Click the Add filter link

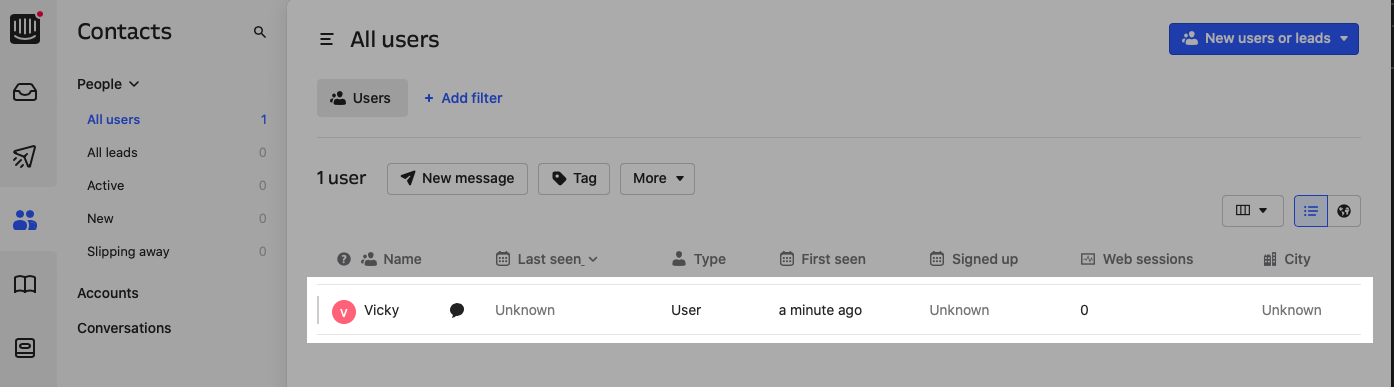pyautogui.click(x=463, y=98)
